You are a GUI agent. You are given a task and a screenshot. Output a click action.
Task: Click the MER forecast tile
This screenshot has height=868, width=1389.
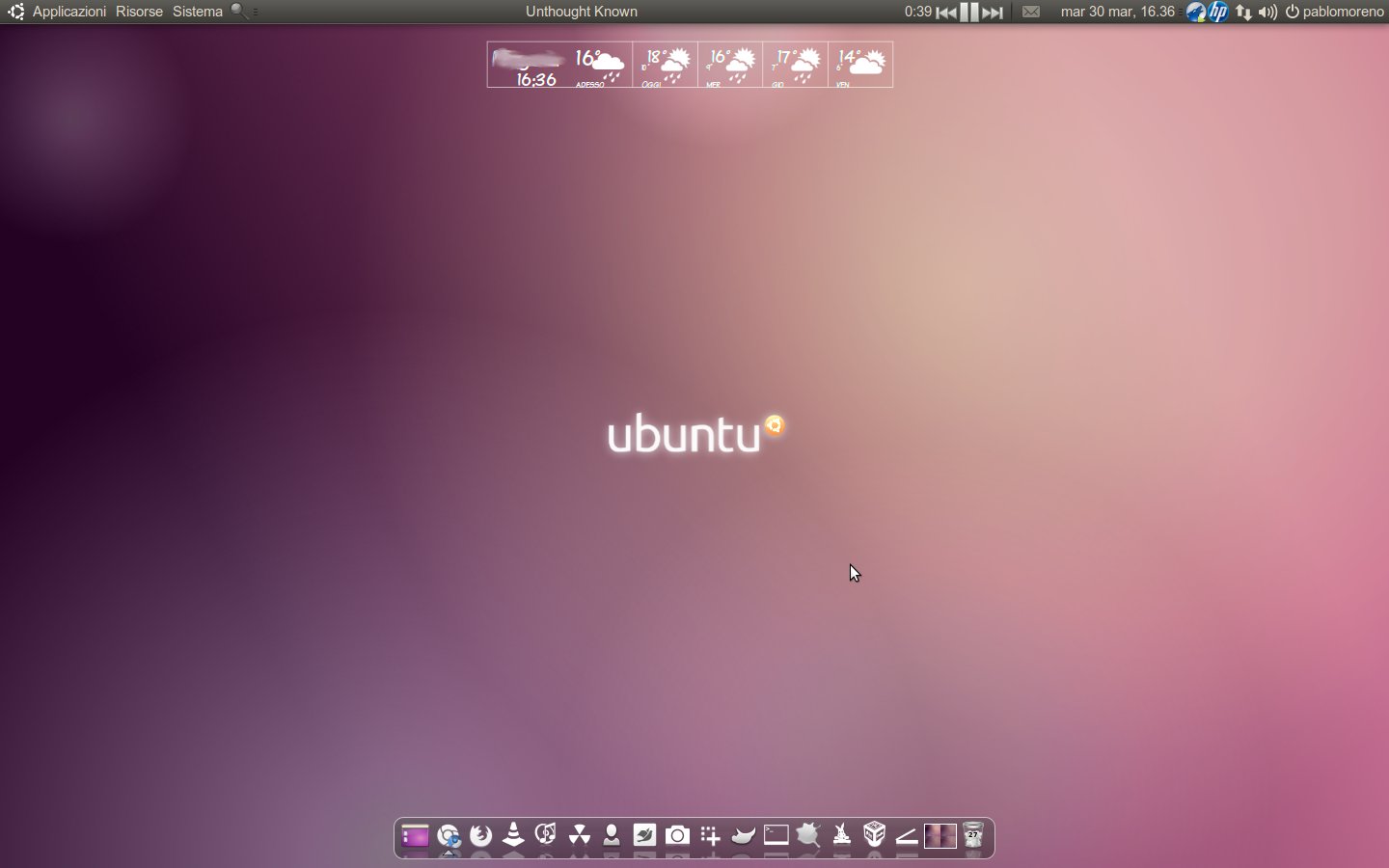(x=730, y=65)
